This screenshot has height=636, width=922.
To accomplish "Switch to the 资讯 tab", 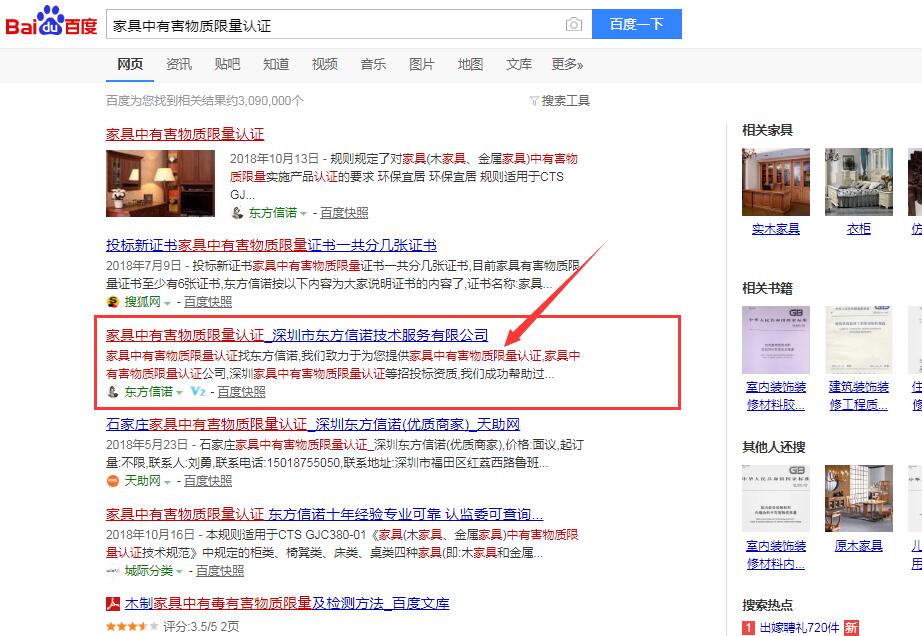I will [x=179, y=64].
